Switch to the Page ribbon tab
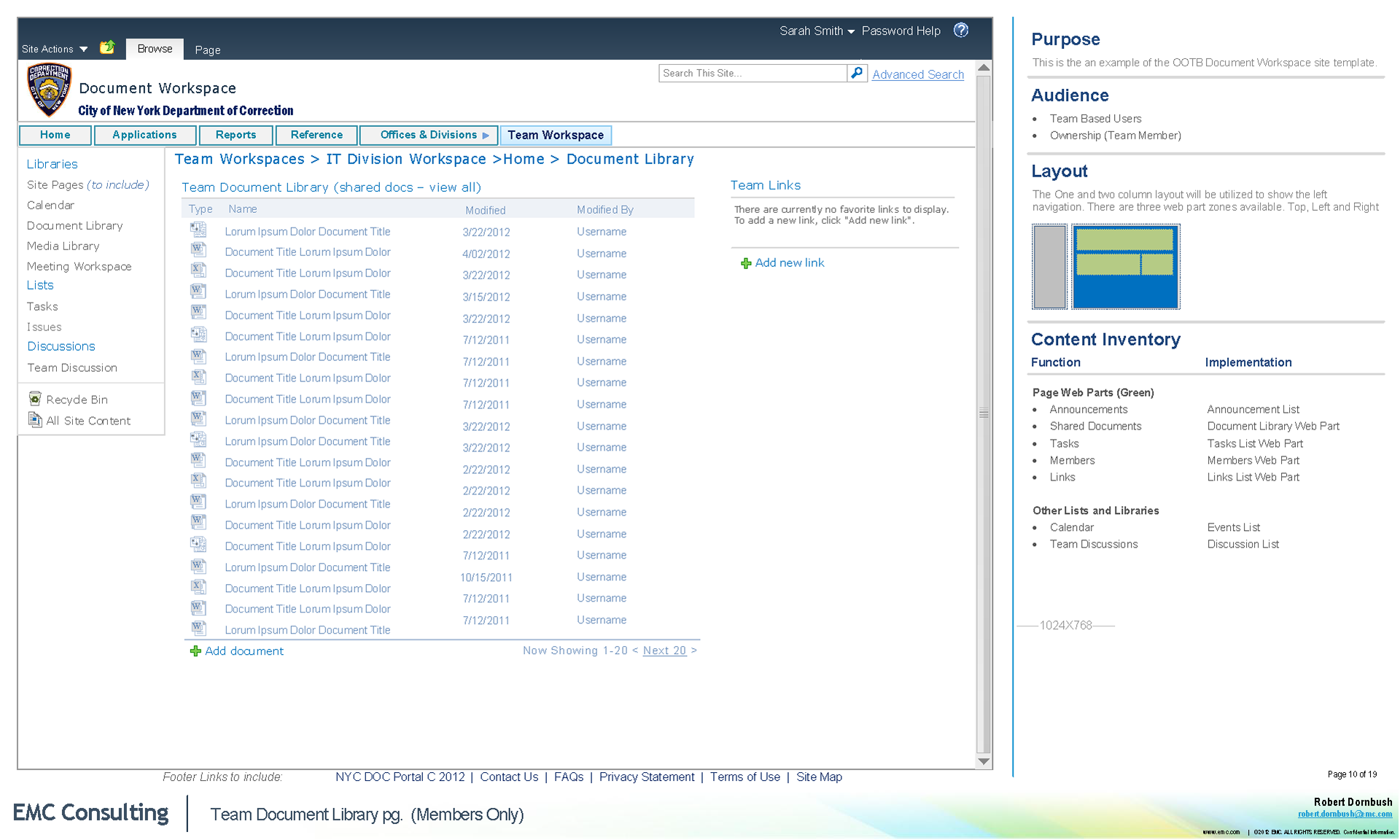The height and width of the screenshot is (840, 1400). (x=207, y=50)
